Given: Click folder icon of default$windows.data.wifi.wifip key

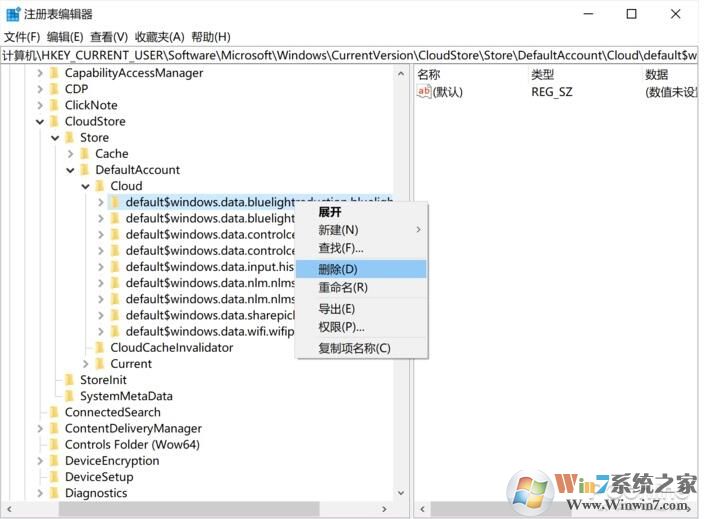Looking at the screenshot, I should click(115, 331).
